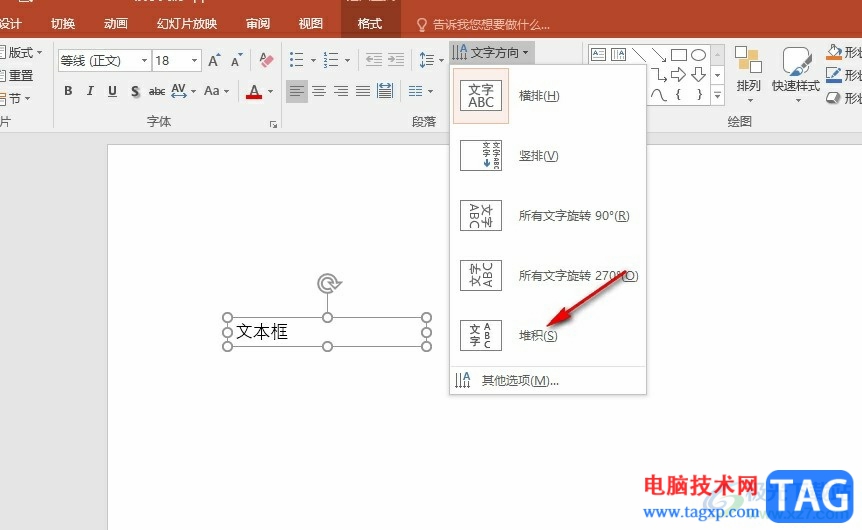Select arrow line shape
Screen dimensions: 862x530
click(659, 54)
